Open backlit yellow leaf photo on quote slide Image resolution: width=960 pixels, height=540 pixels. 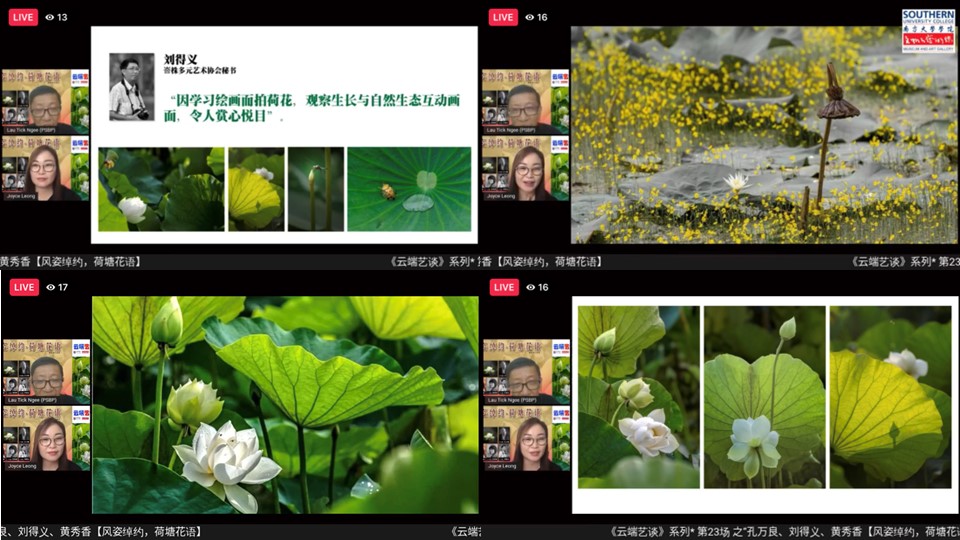[257, 189]
